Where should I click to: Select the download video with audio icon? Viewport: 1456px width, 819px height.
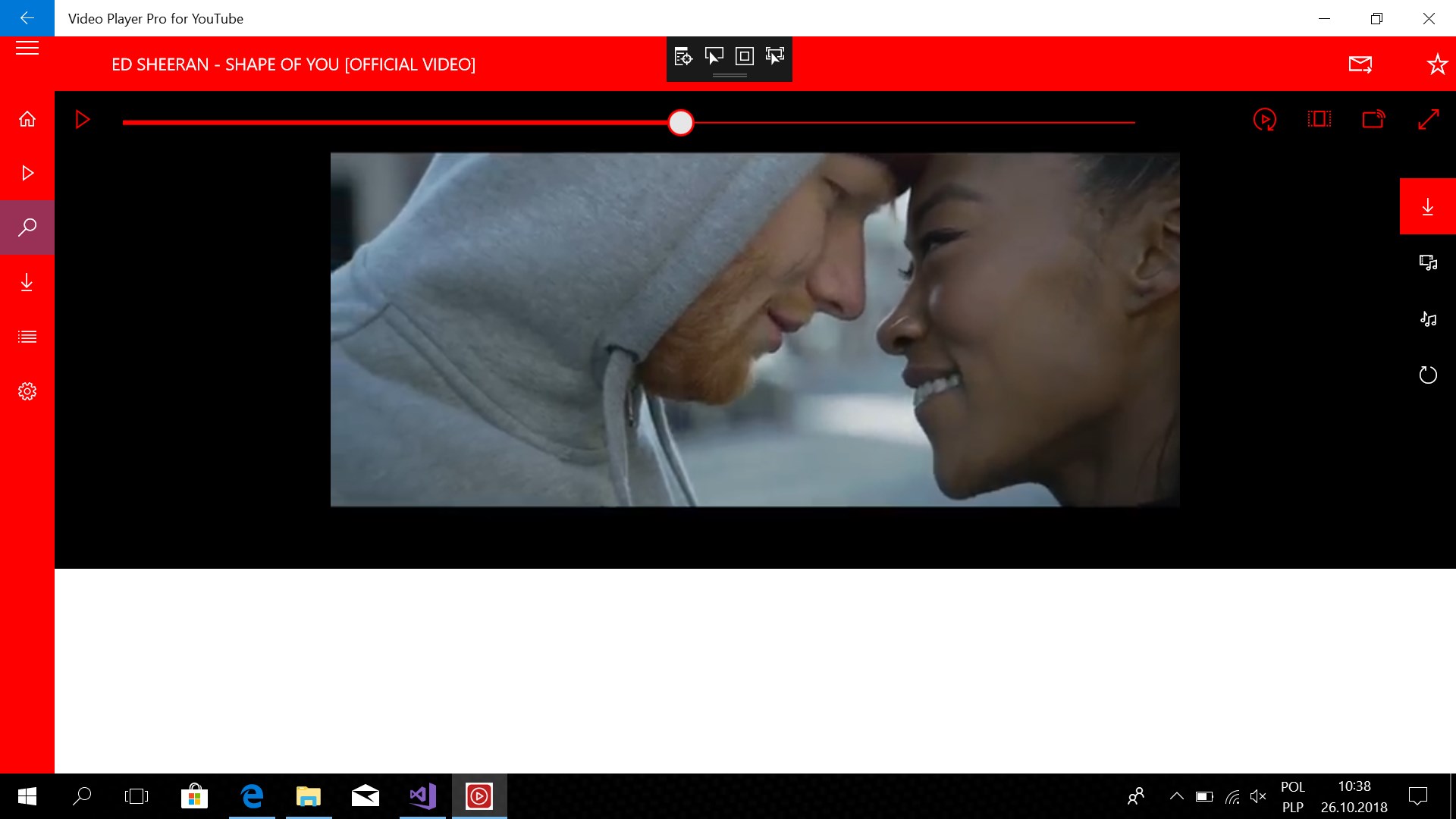pyautogui.click(x=1427, y=263)
